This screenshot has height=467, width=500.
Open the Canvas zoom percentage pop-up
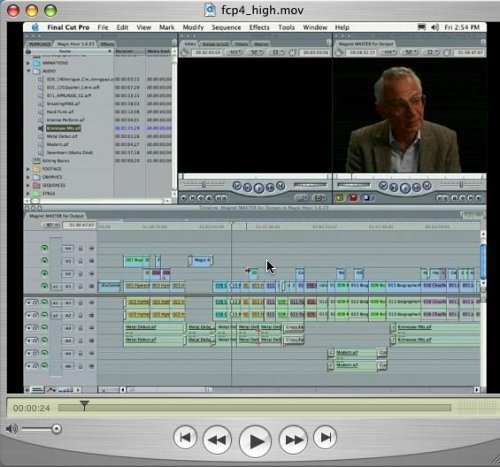[x=389, y=52]
